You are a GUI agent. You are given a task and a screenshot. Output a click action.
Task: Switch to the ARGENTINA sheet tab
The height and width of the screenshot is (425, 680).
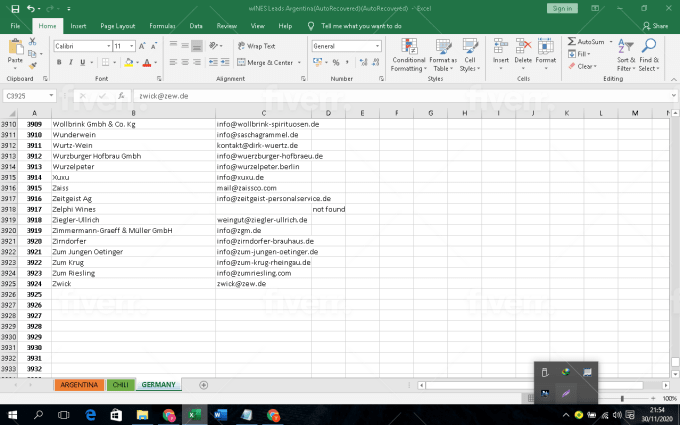point(79,384)
